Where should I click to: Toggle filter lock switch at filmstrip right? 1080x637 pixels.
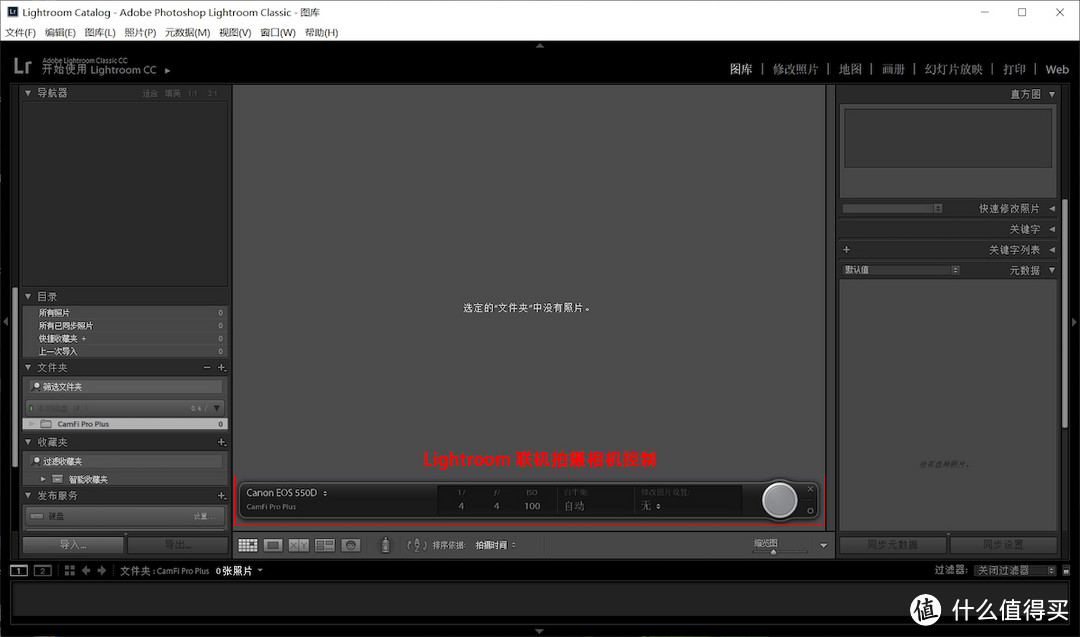[1066, 571]
